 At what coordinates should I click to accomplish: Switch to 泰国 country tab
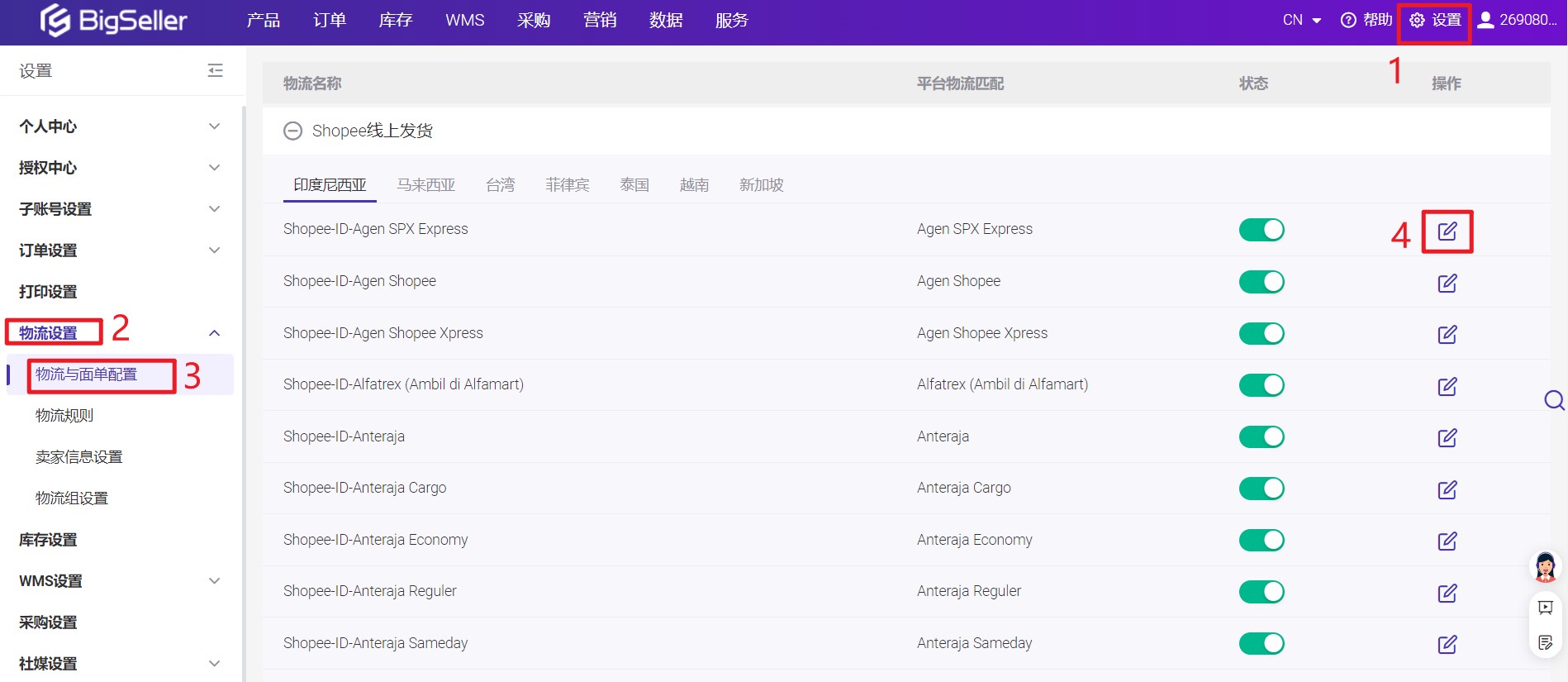[634, 185]
